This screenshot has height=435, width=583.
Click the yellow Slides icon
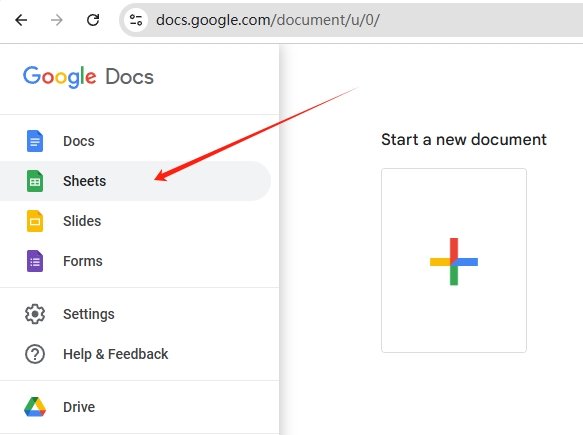(x=35, y=221)
